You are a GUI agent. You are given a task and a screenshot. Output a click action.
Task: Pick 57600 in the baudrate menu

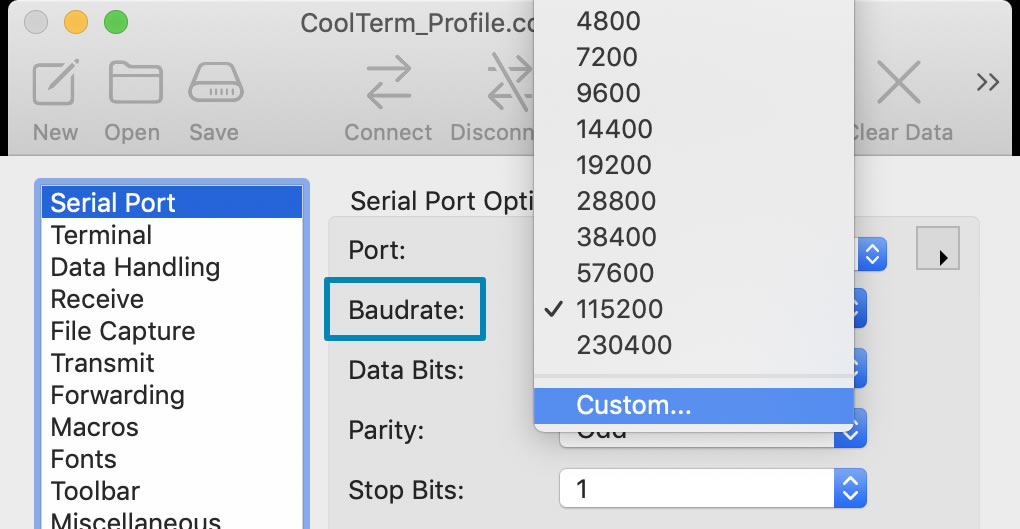615,273
